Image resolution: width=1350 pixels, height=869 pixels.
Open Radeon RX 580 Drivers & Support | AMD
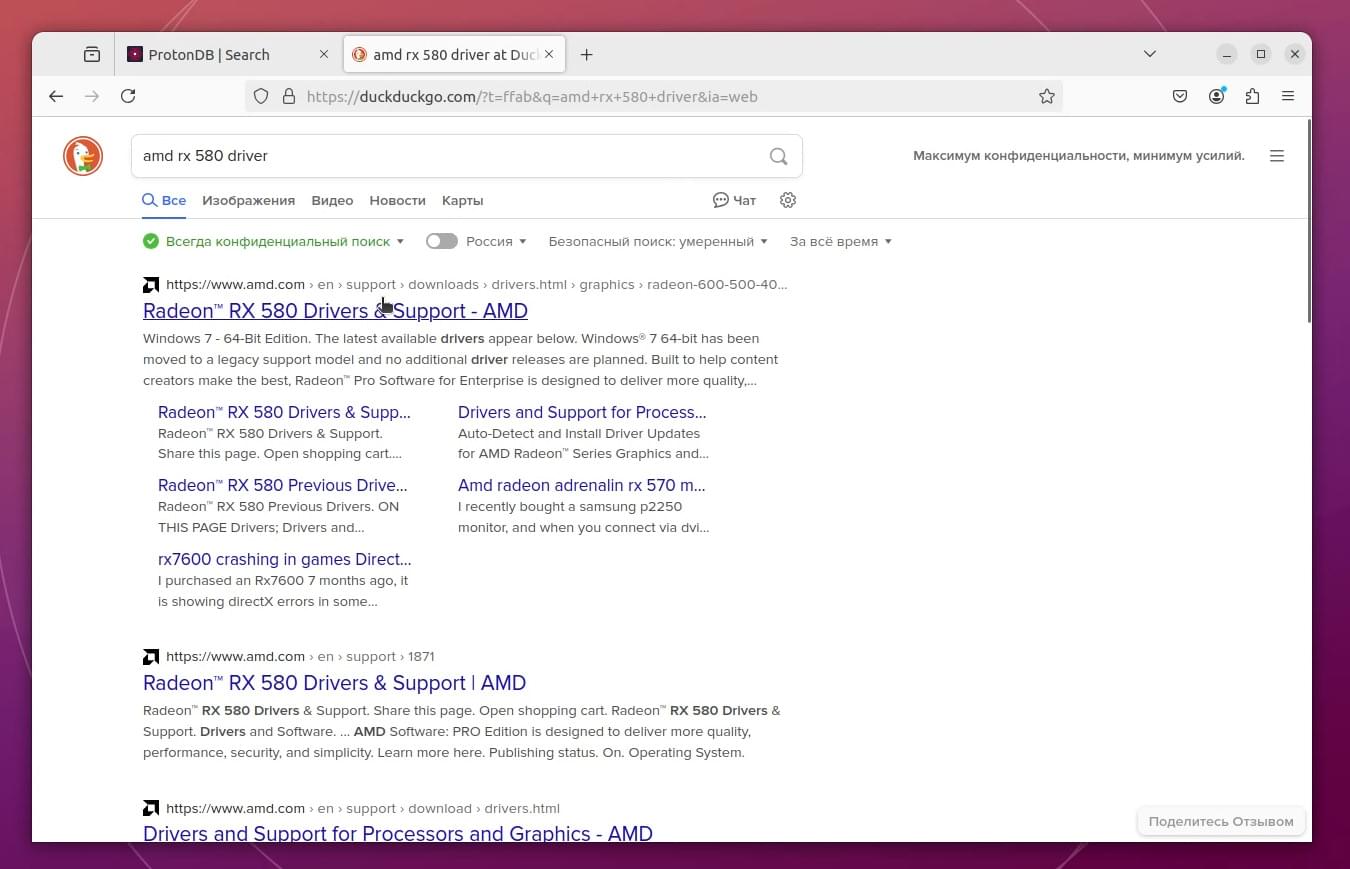[334, 683]
